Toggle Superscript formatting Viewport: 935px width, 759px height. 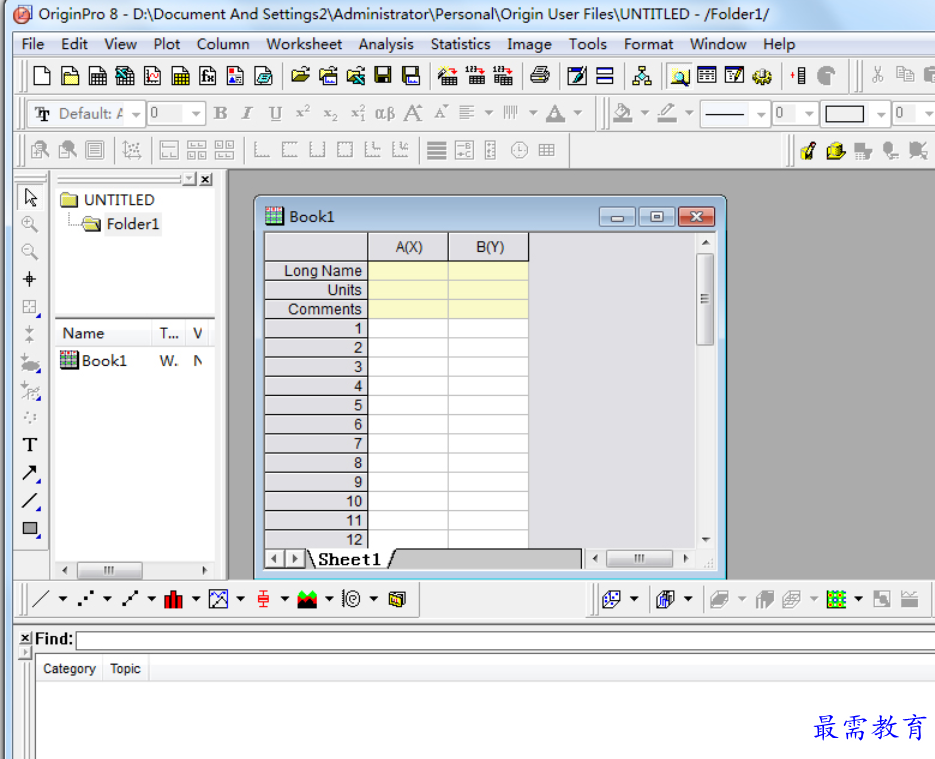(303, 113)
